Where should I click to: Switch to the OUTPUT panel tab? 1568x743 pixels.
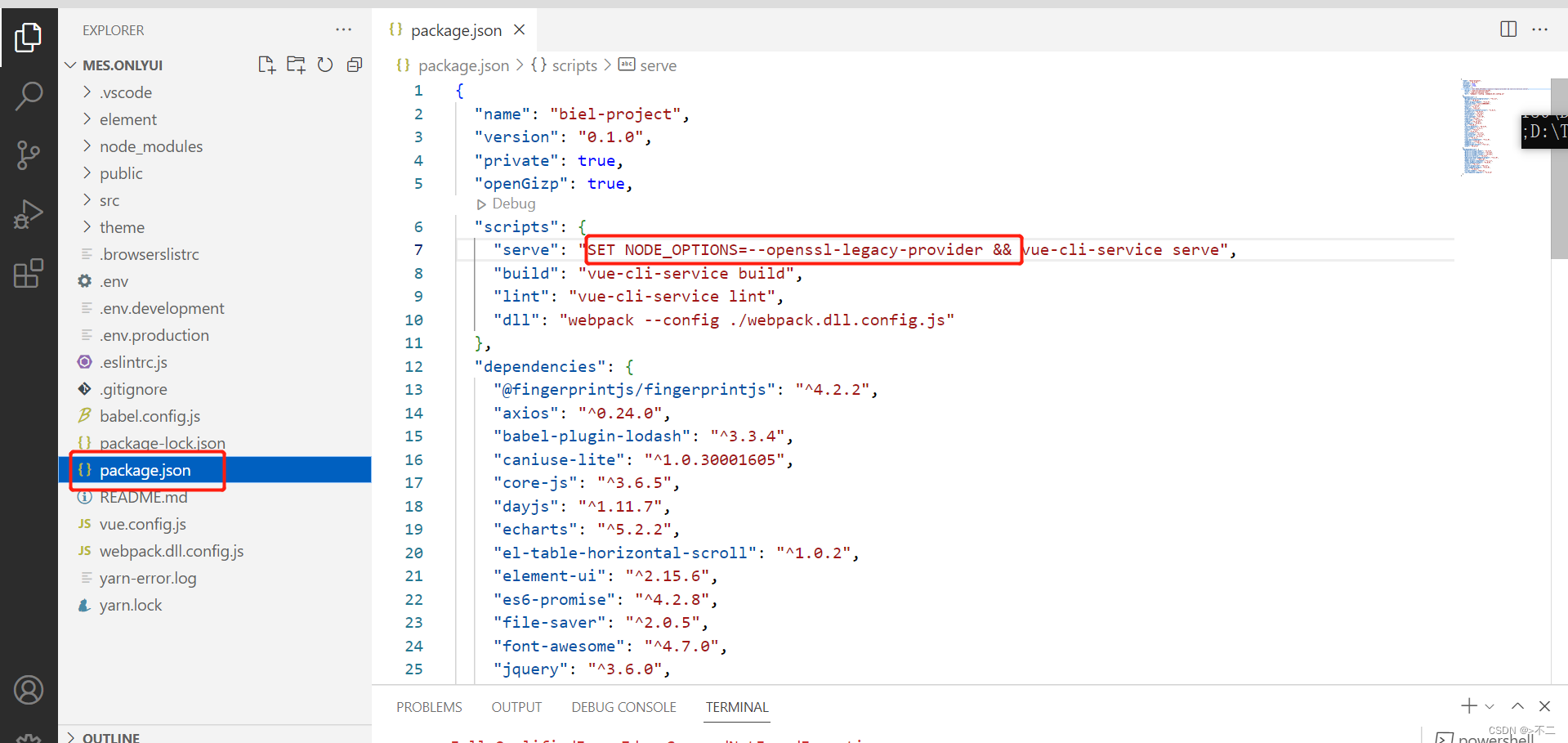(x=516, y=707)
